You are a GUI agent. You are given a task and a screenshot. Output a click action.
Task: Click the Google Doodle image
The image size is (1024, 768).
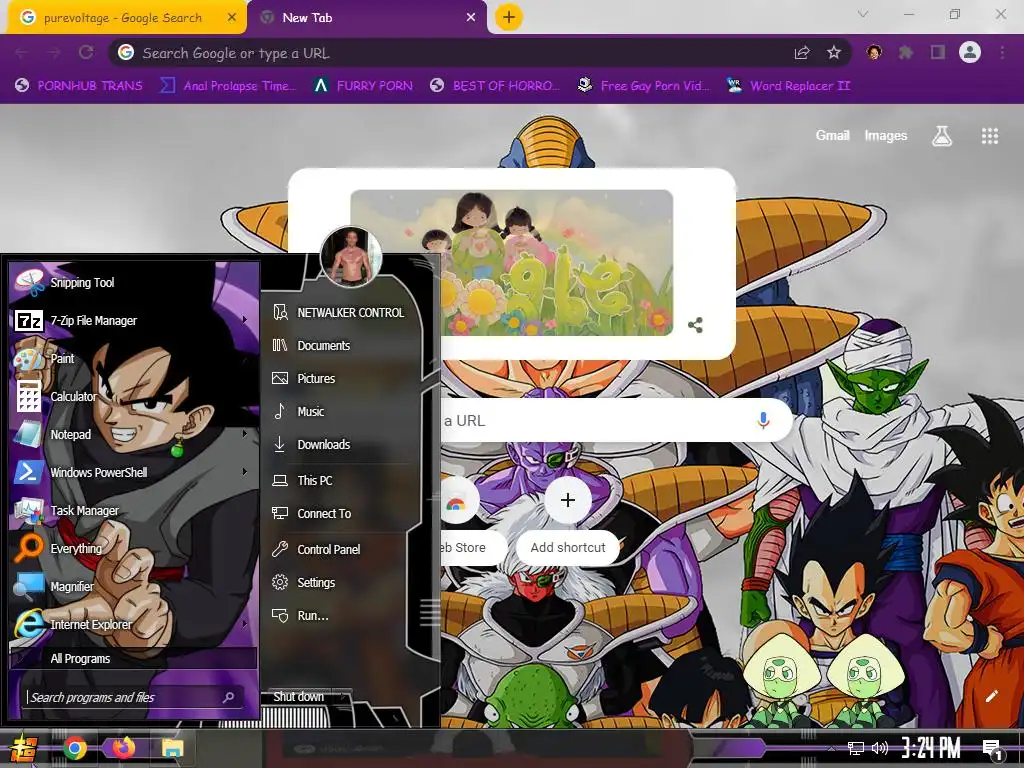click(x=511, y=263)
